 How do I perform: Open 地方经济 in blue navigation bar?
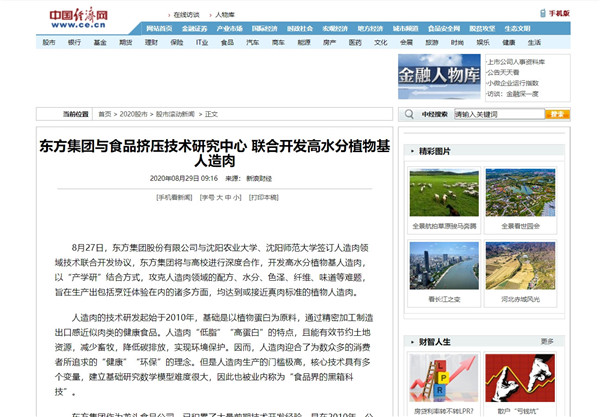(370, 29)
